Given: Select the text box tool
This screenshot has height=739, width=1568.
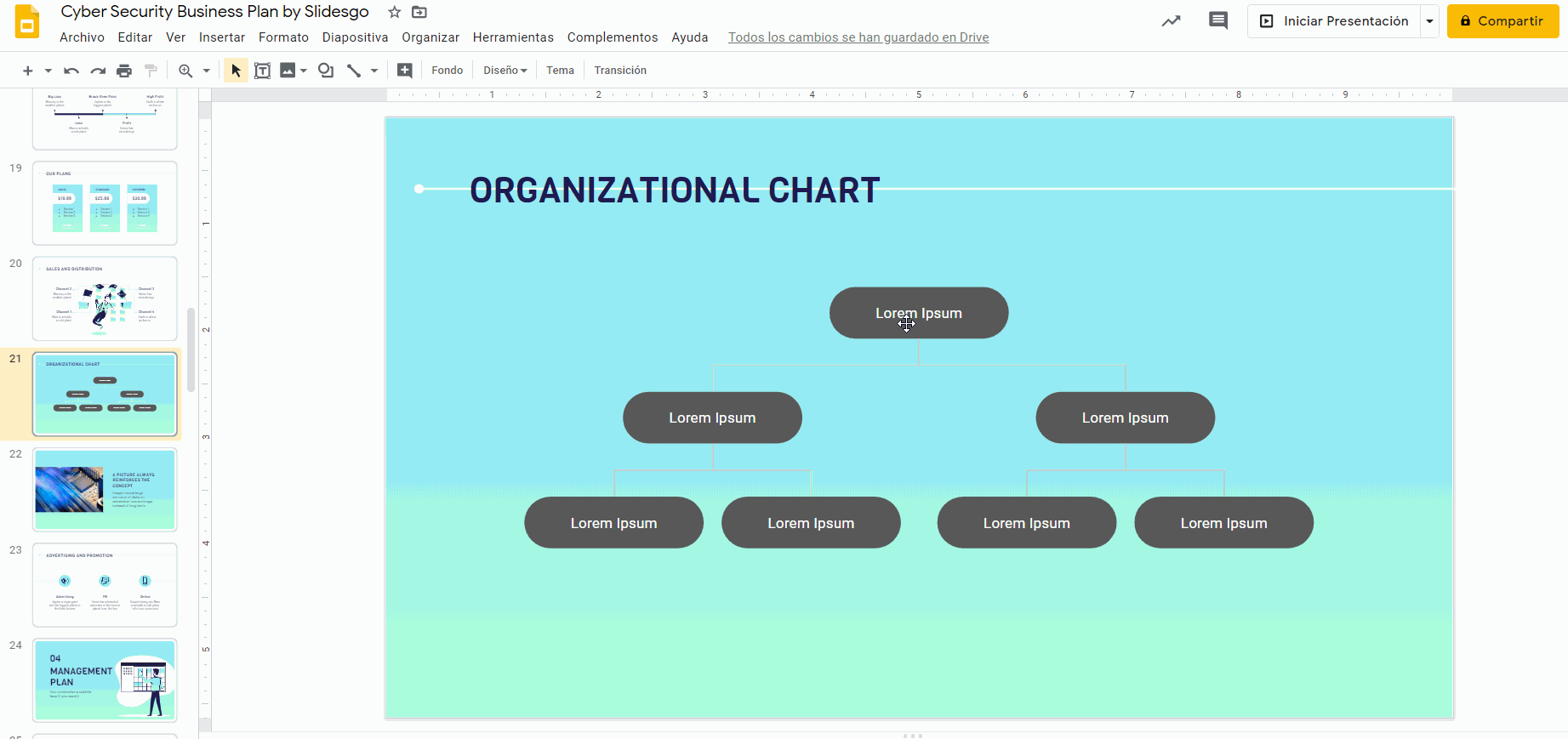Looking at the screenshot, I should [262, 71].
